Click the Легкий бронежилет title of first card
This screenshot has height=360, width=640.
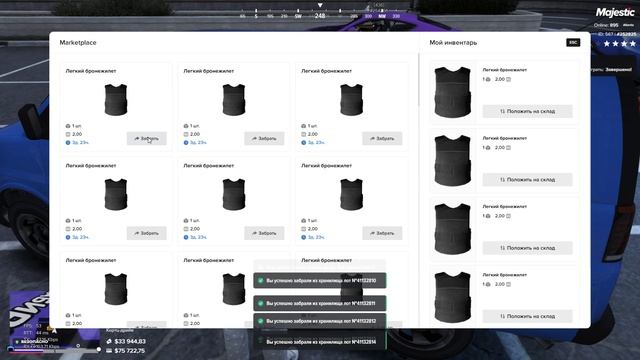click(91, 71)
